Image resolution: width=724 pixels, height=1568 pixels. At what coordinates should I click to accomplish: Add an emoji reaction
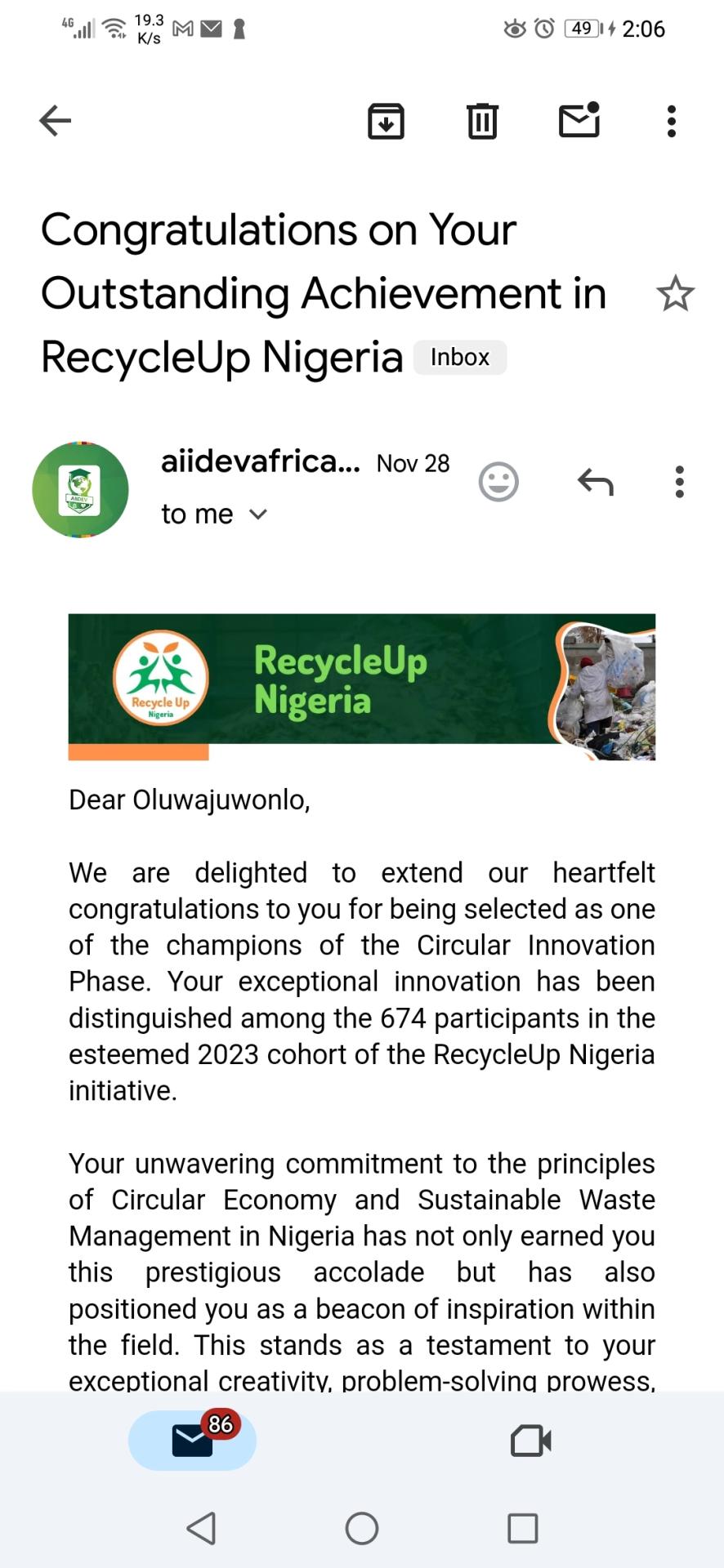pyautogui.click(x=498, y=482)
